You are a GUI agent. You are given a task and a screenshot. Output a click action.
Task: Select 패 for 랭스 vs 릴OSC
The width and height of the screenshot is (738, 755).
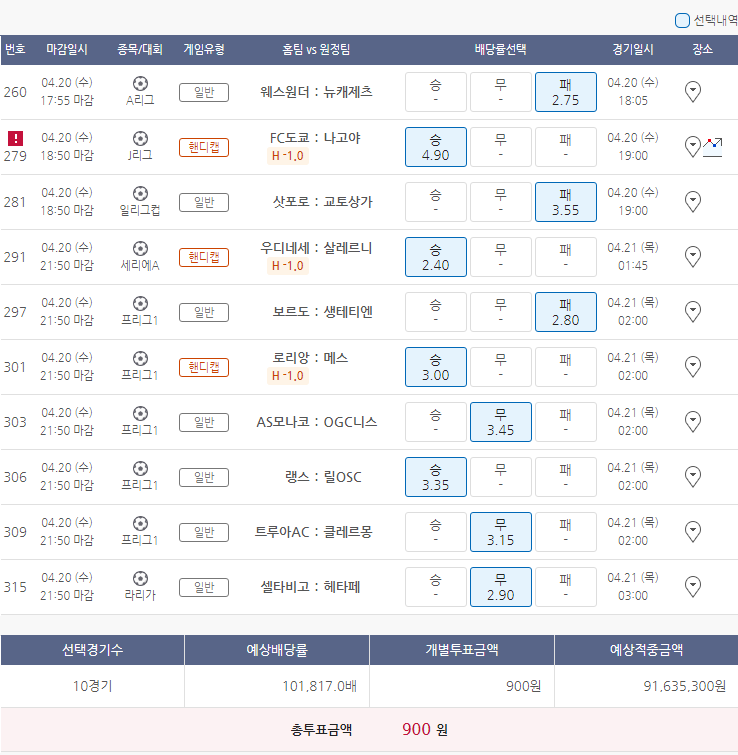click(x=566, y=477)
